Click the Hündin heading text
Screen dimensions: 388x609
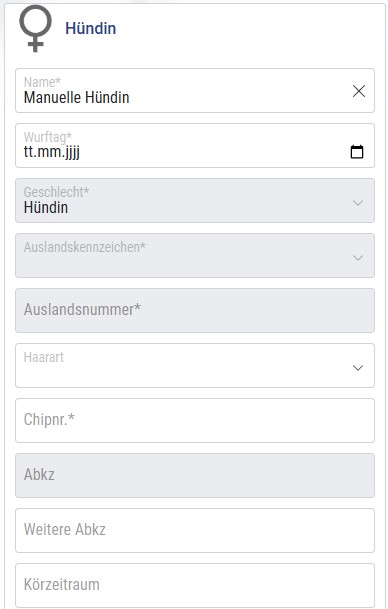click(90, 28)
